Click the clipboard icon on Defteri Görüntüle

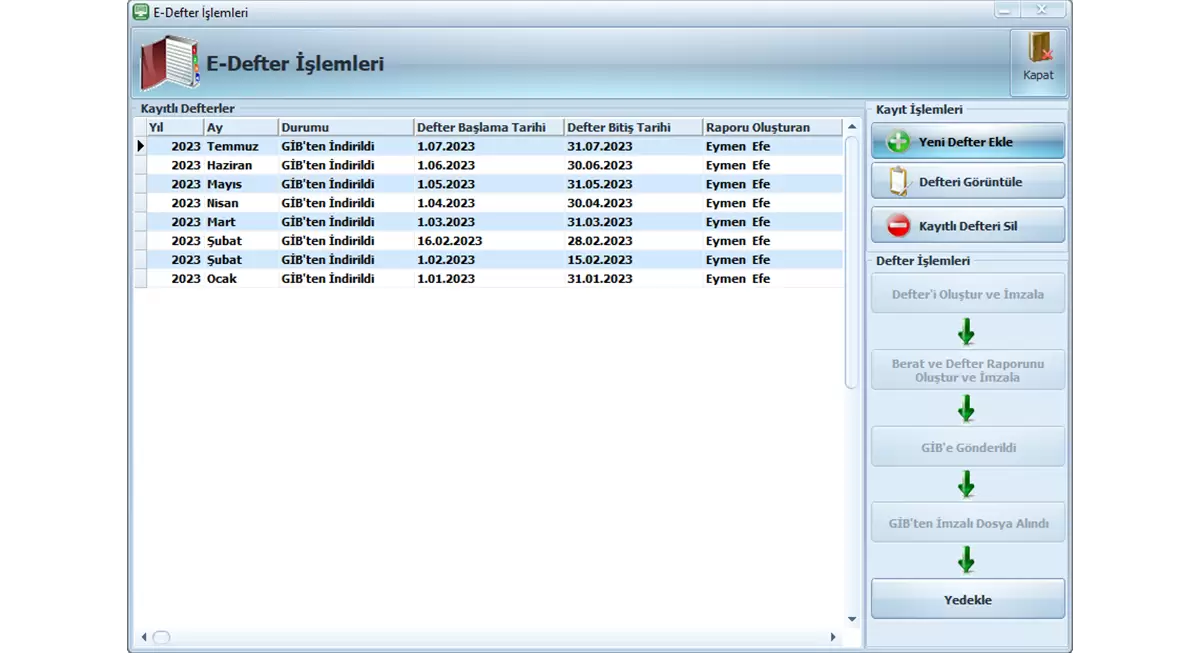(x=898, y=181)
